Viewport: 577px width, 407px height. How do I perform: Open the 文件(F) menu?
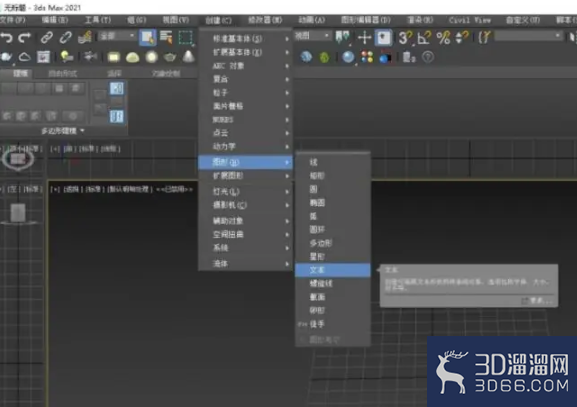[x=13, y=20]
